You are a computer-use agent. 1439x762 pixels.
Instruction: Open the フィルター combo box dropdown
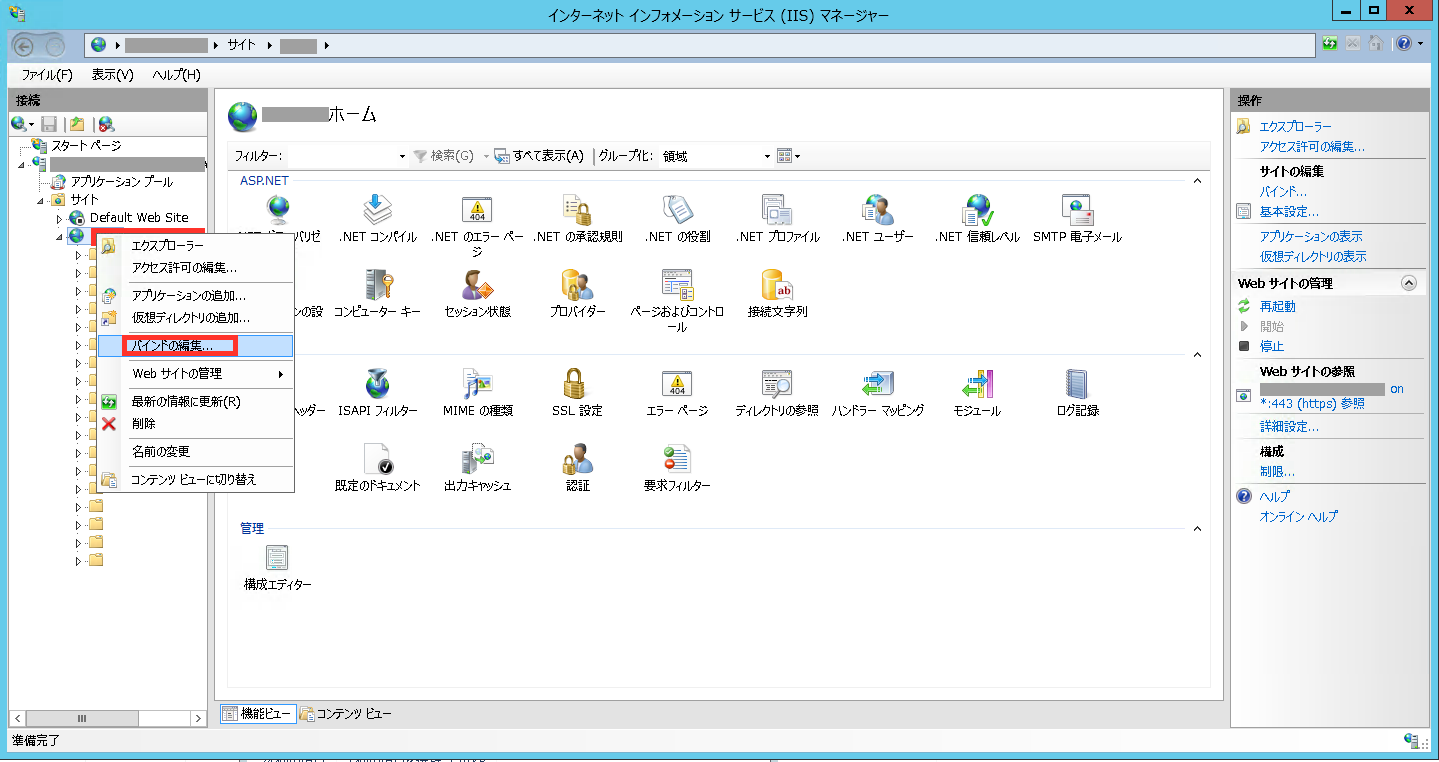402,156
